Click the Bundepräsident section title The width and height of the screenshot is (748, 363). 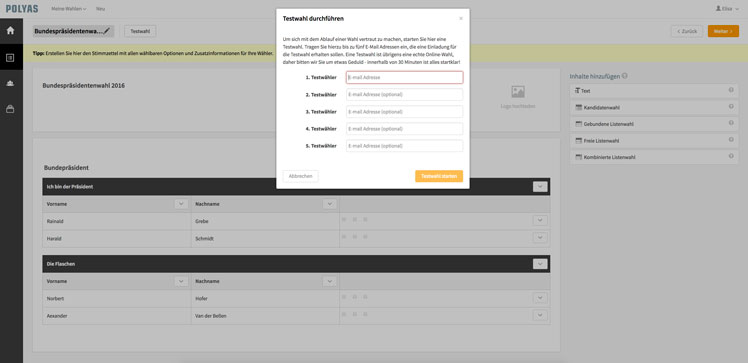[66, 168]
